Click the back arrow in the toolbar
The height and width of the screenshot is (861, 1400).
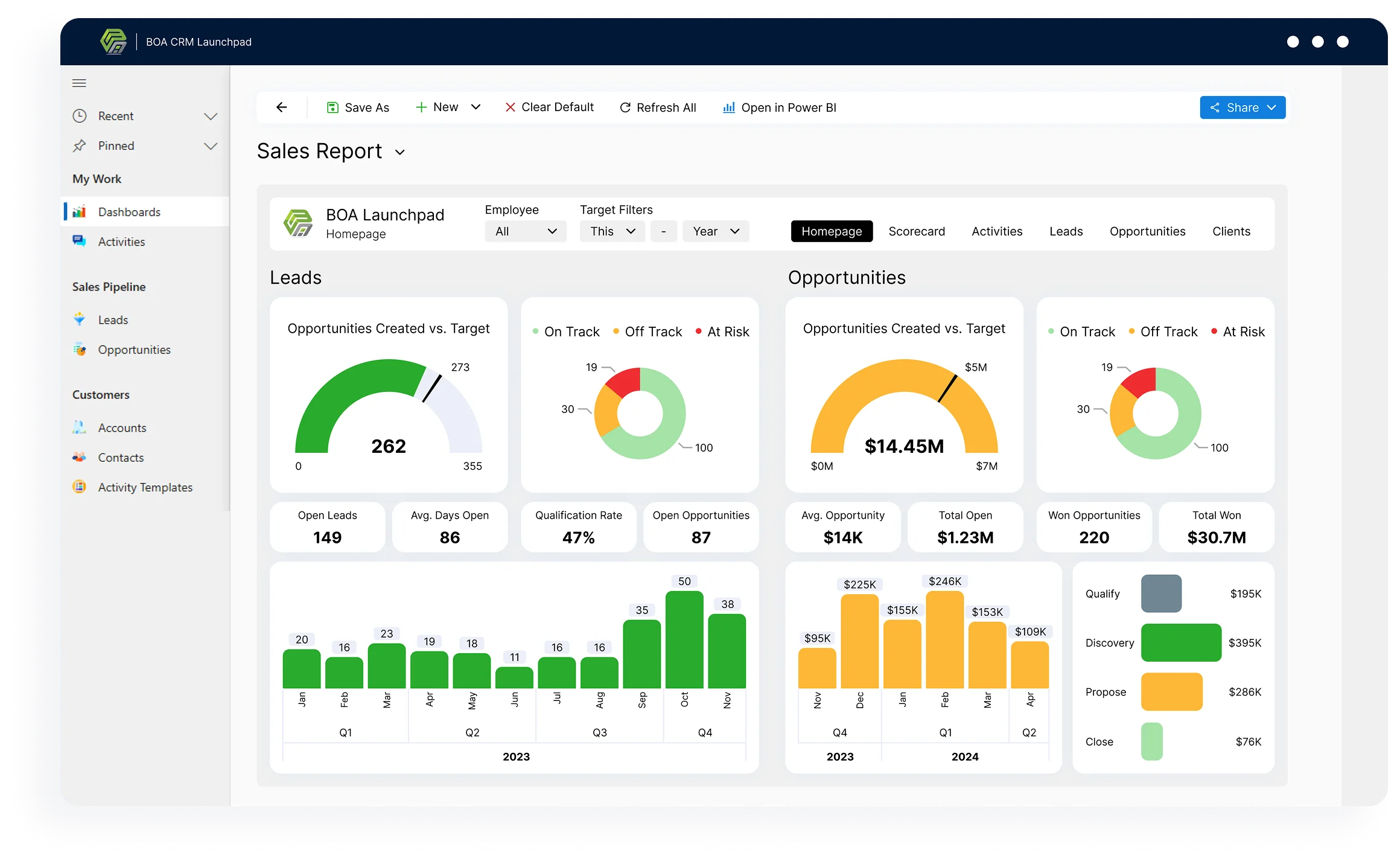pyautogui.click(x=281, y=107)
